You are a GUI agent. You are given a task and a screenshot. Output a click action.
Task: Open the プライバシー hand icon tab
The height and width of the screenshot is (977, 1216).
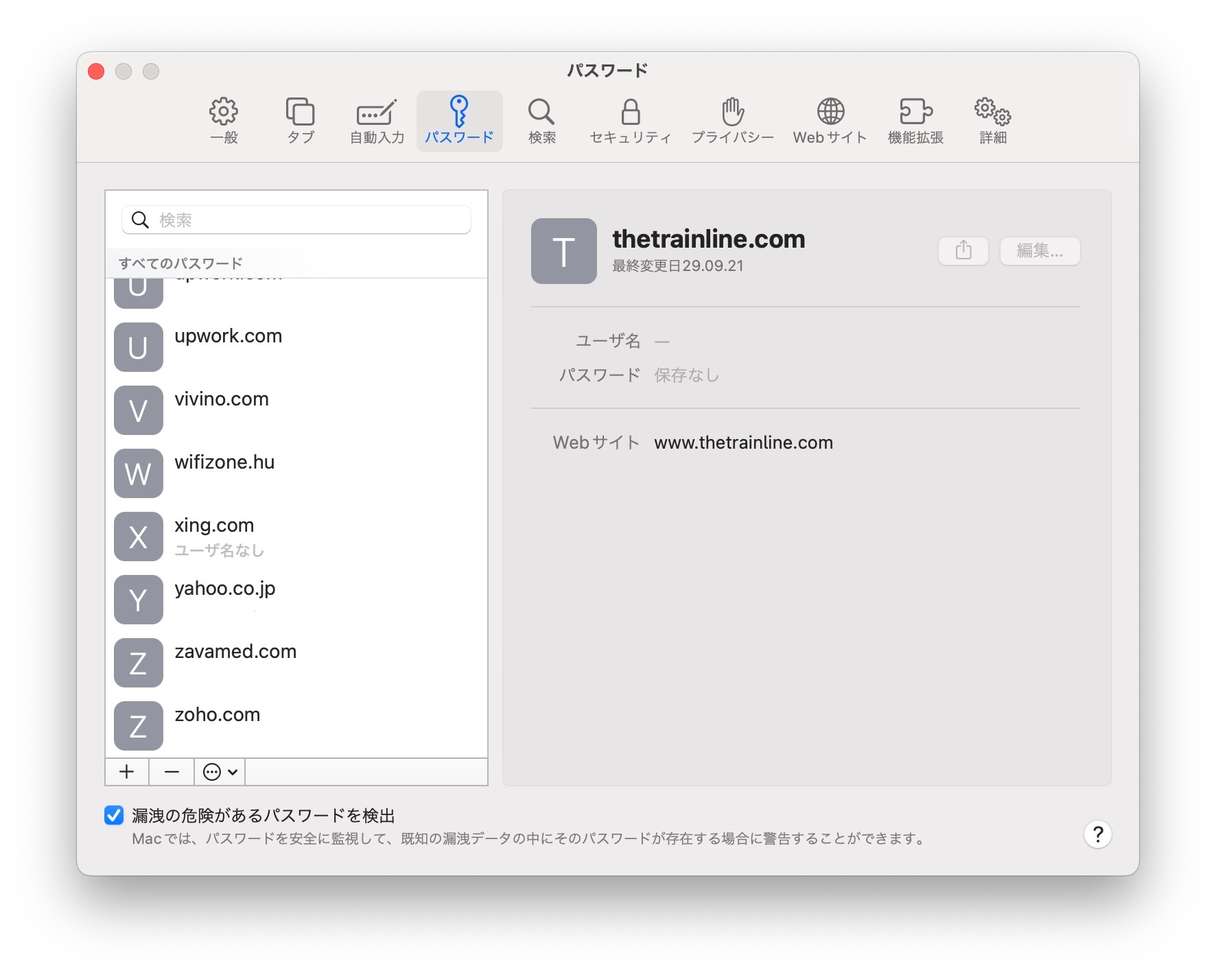(733, 121)
